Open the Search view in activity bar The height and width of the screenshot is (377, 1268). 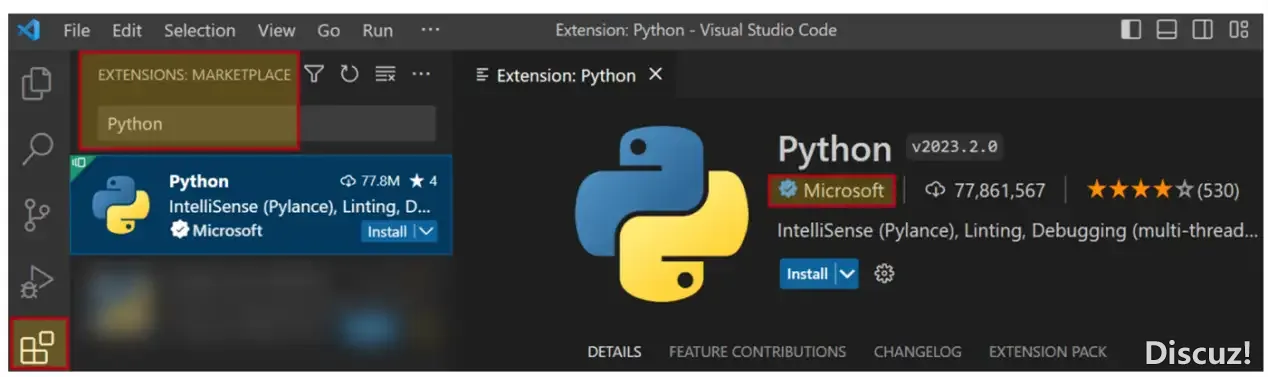click(x=36, y=149)
